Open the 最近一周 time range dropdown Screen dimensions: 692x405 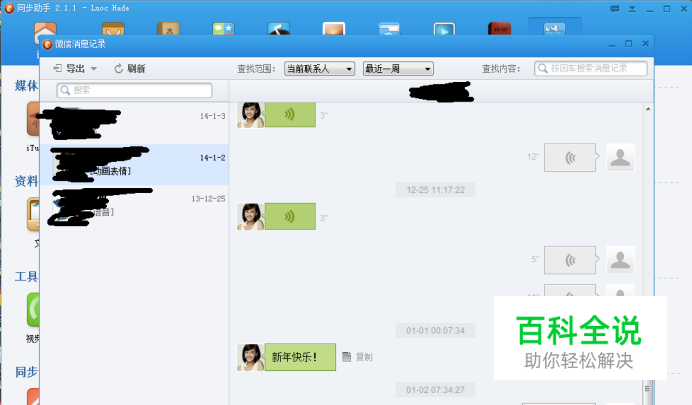pyautogui.click(x=398, y=69)
